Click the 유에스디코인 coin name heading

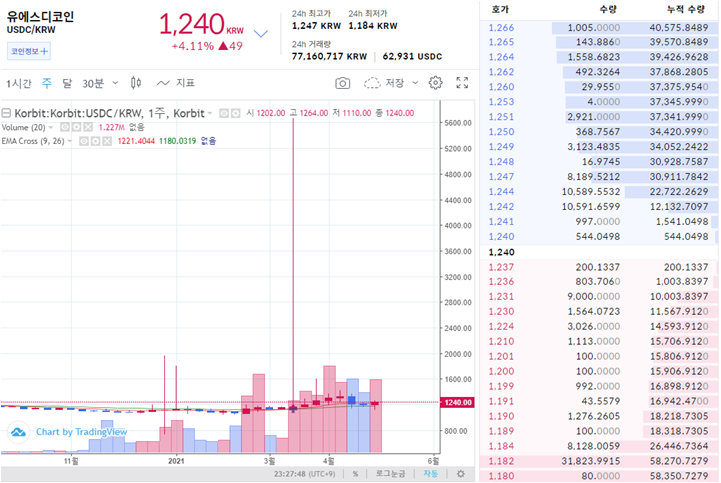pyautogui.click(x=40, y=17)
